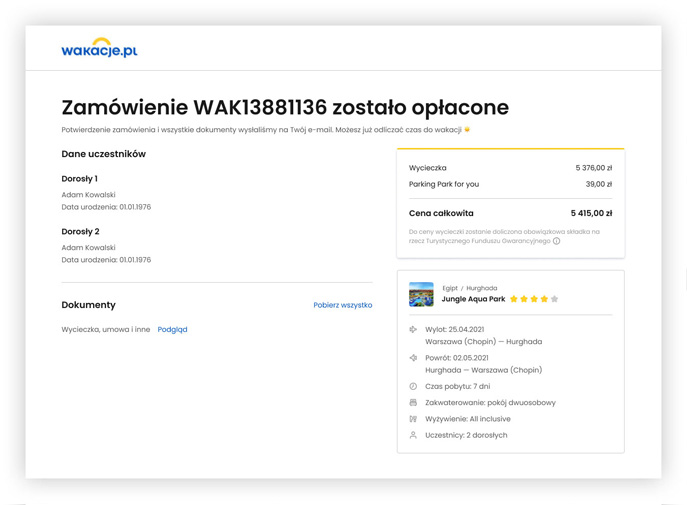The image size is (687, 505).
Task: Click the Wycieczka price row label
Action: 428,168
